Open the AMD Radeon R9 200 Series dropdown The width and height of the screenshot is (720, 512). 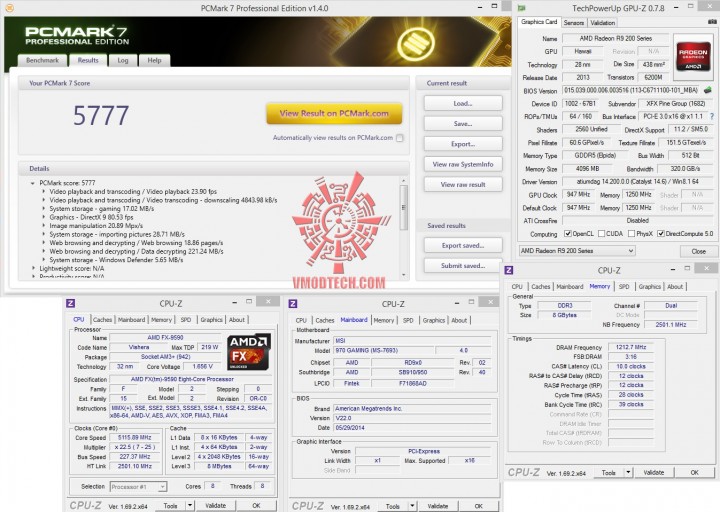tap(577, 251)
